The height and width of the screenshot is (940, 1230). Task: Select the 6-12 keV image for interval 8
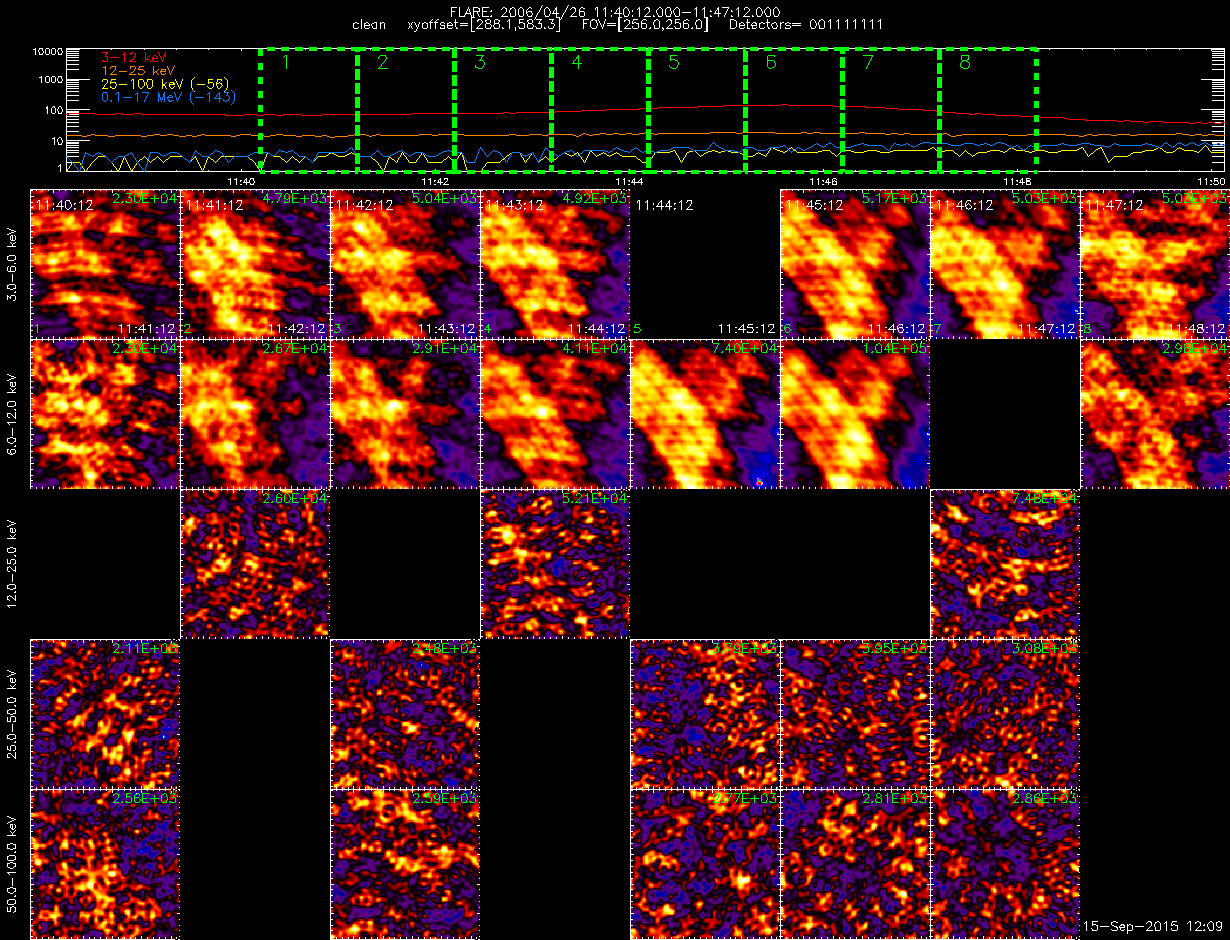pyautogui.click(x=1156, y=414)
